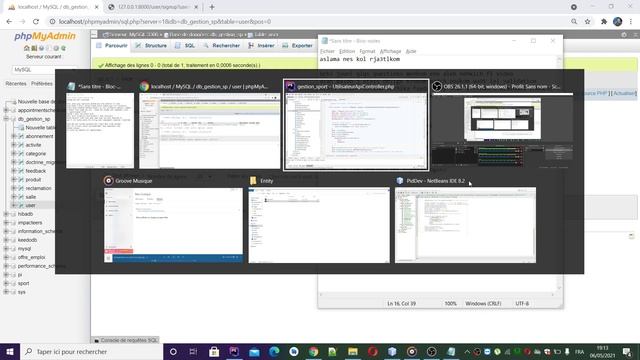640x360 pixels.
Task: Click Préférées tab in phpMyAdmin sidebar
Action: [42, 84]
